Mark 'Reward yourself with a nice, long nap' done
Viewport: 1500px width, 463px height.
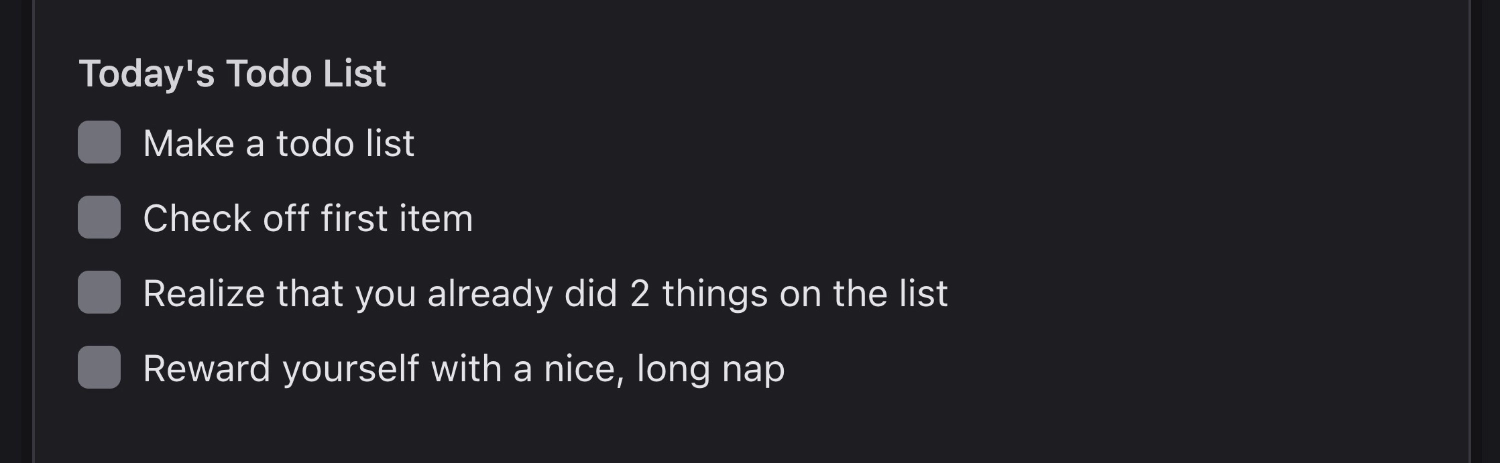[x=100, y=368]
